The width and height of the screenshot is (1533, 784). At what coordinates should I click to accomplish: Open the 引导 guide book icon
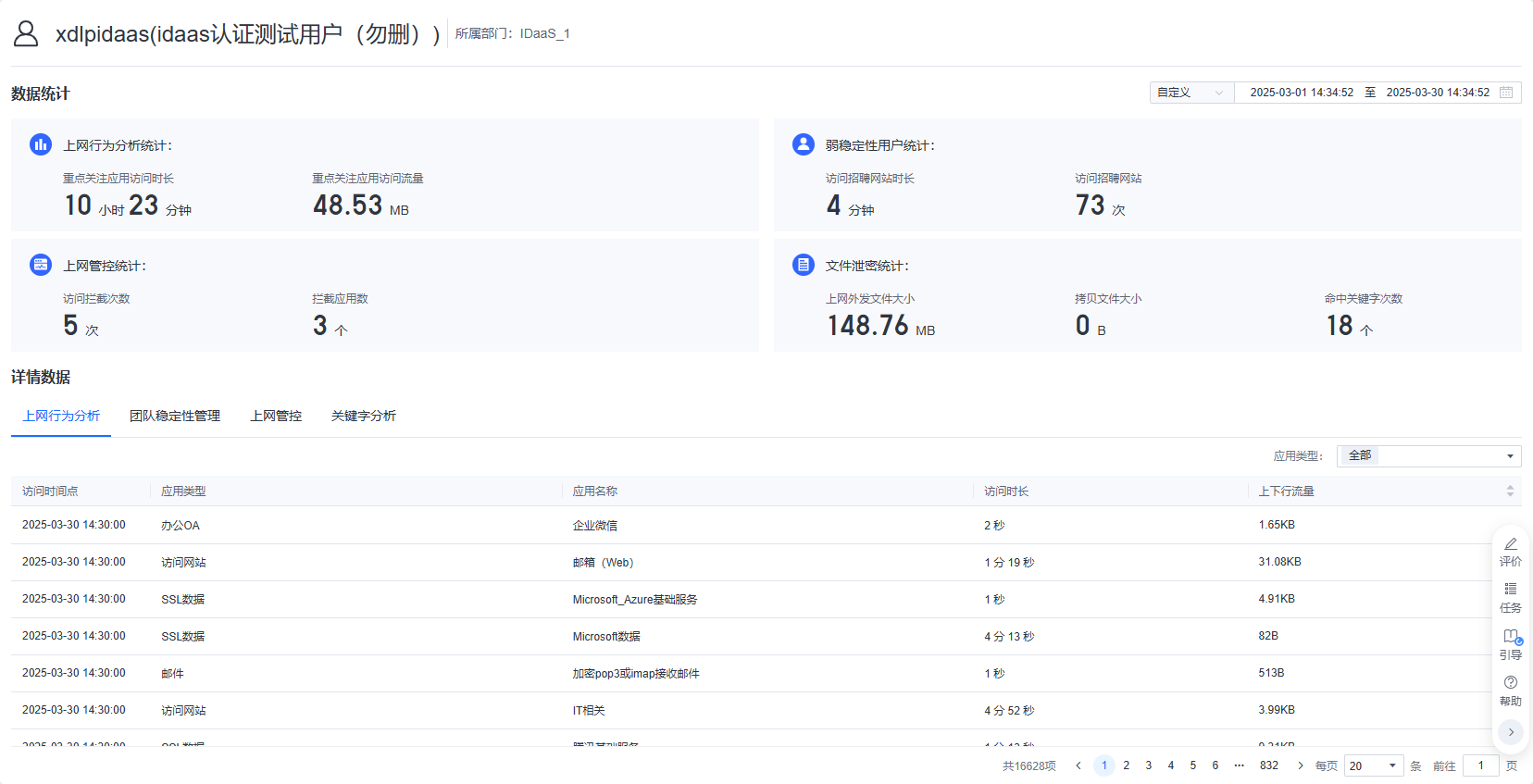click(1510, 637)
